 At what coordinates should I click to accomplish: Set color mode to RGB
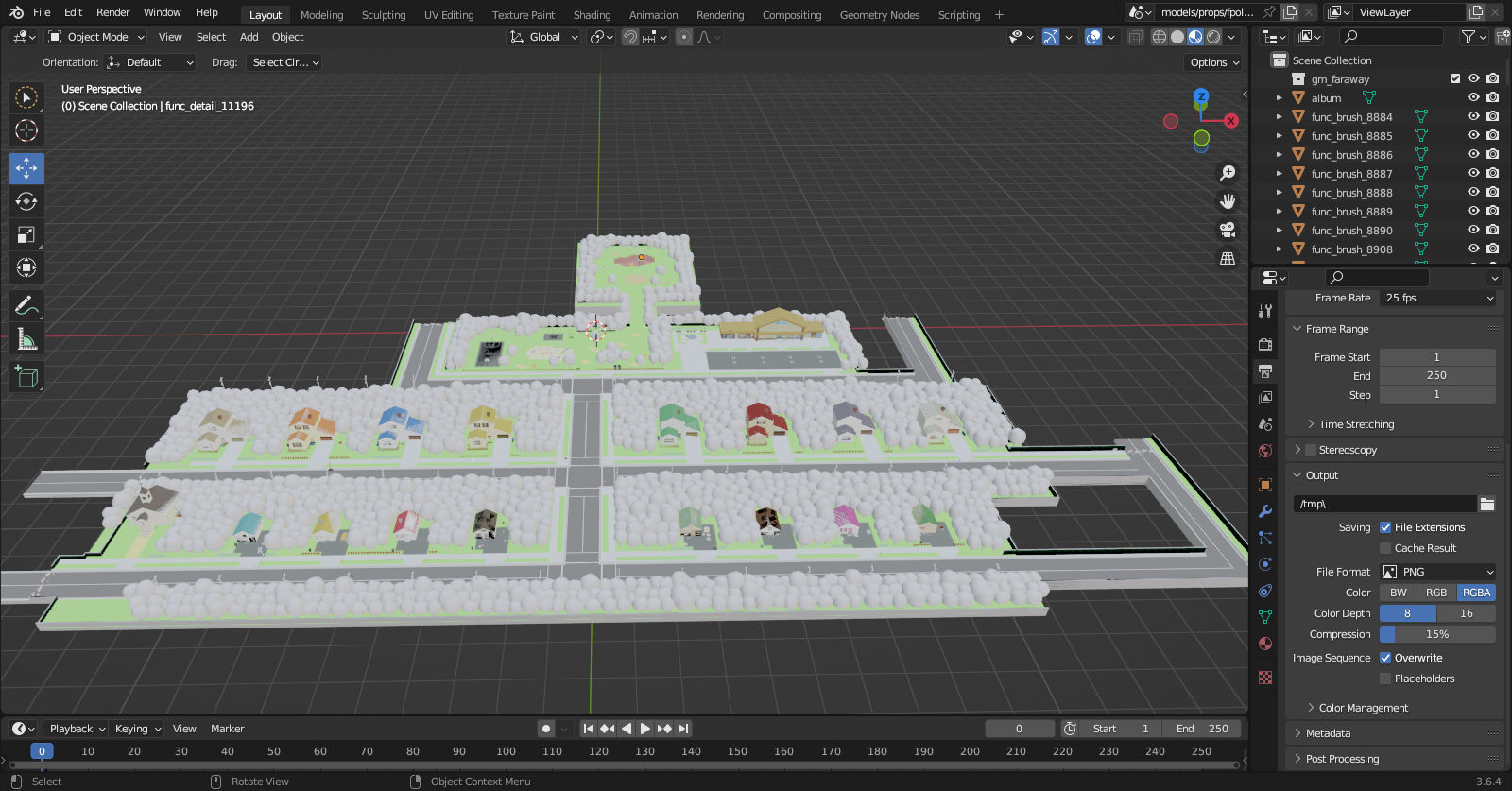pos(1436,593)
